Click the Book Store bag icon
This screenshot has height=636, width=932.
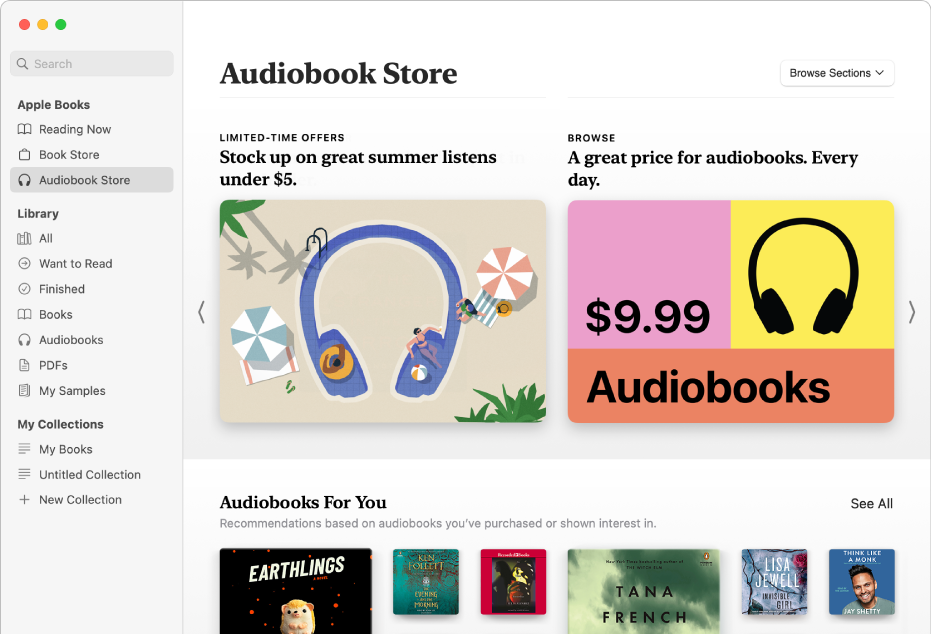24,155
